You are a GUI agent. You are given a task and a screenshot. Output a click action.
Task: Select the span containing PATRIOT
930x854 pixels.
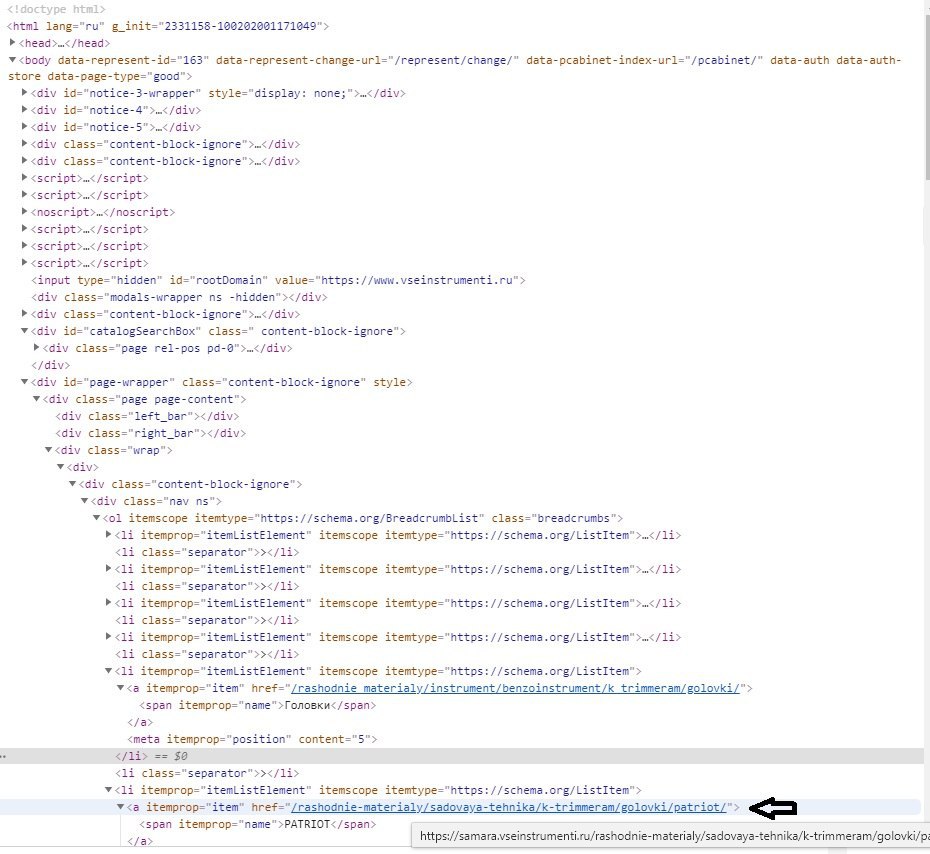[257, 824]
